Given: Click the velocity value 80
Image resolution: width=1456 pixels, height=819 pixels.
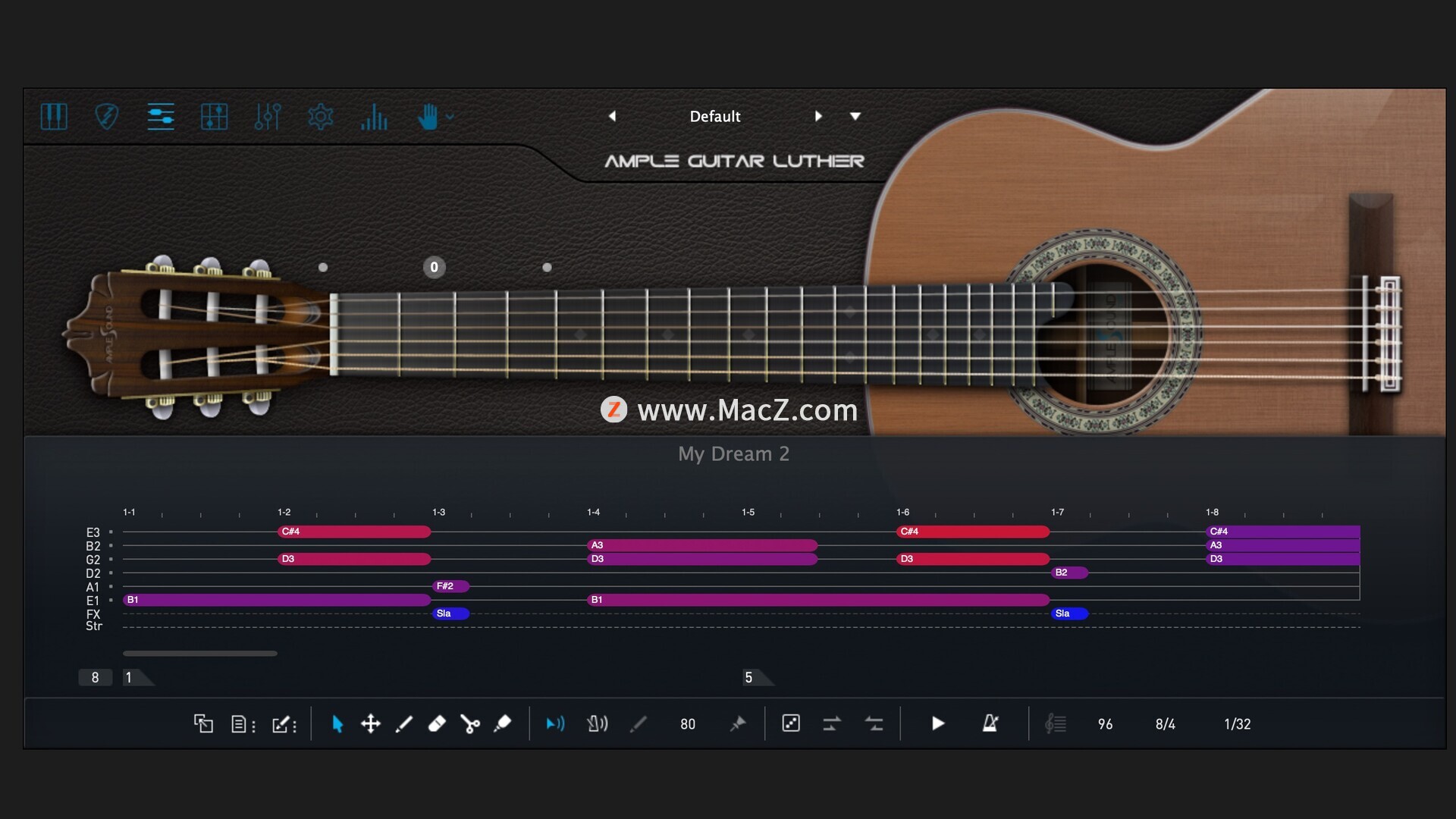Looking at the screenshot, I should tap(688, 724).
